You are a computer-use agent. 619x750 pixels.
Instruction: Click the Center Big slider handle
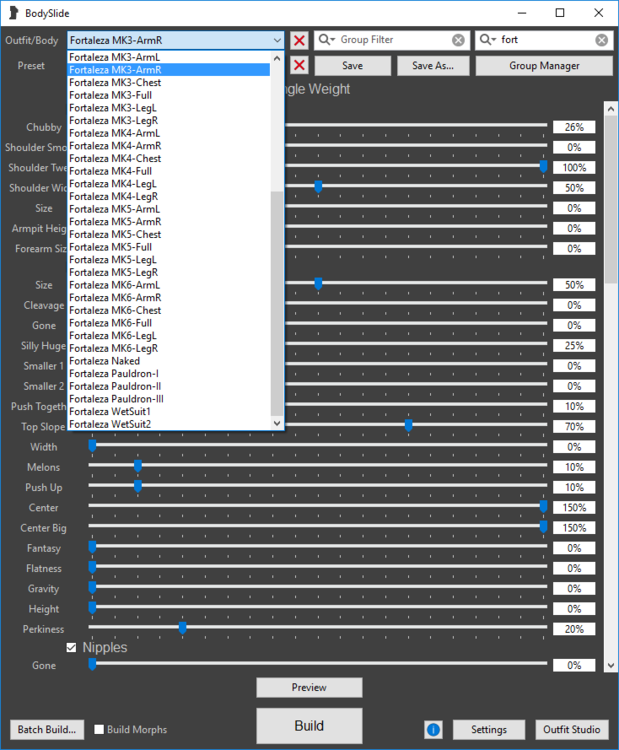click(543, 526)
